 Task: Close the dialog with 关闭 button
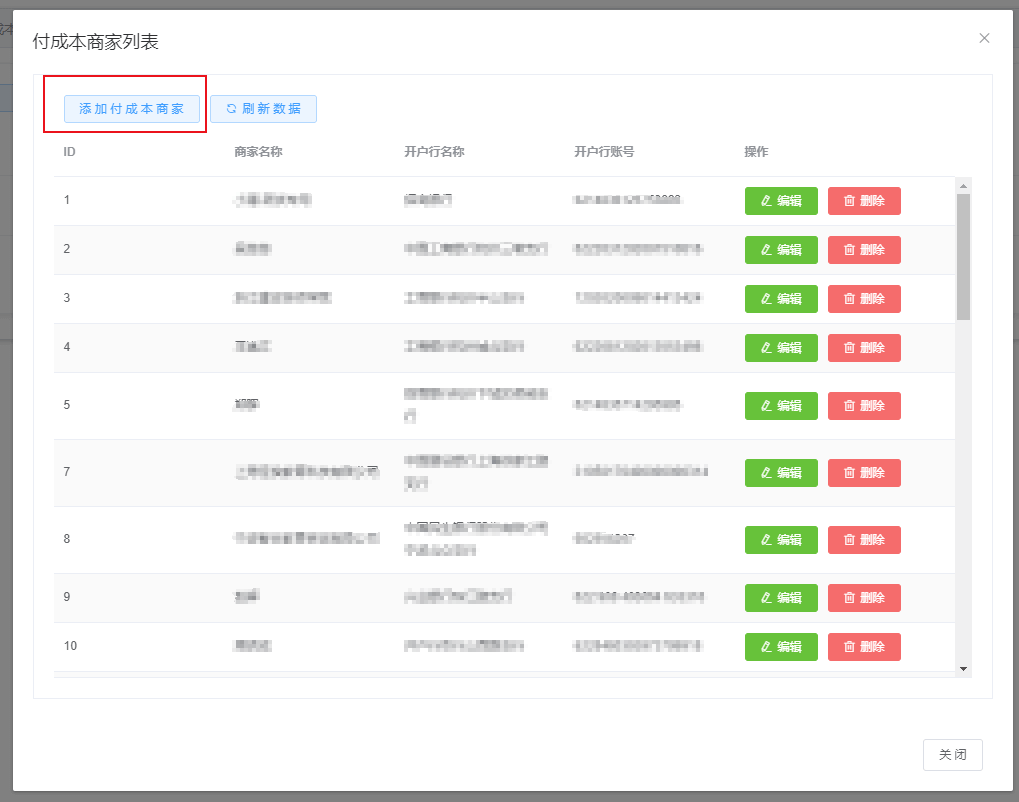coord(952,755)
